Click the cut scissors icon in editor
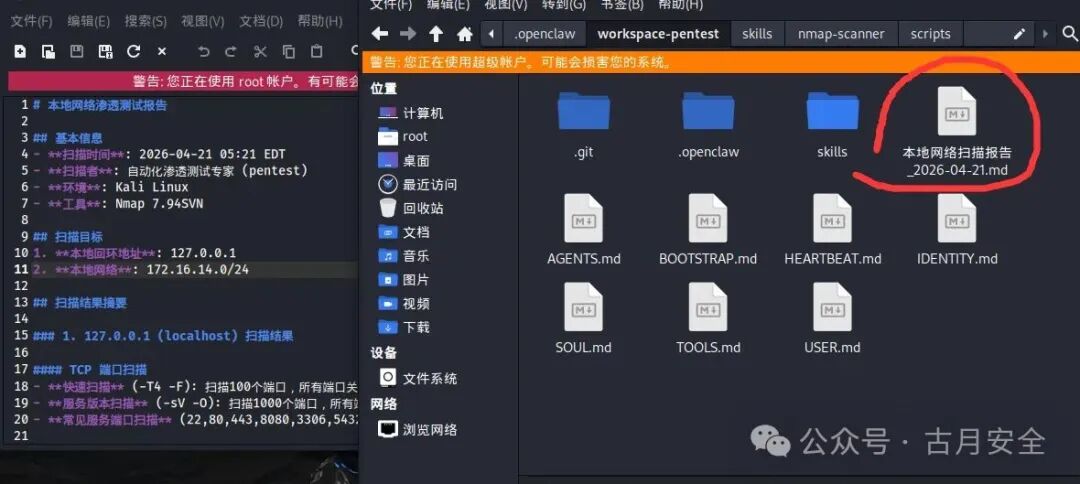Screen dimensions: 1080x484 pos(260,52)
